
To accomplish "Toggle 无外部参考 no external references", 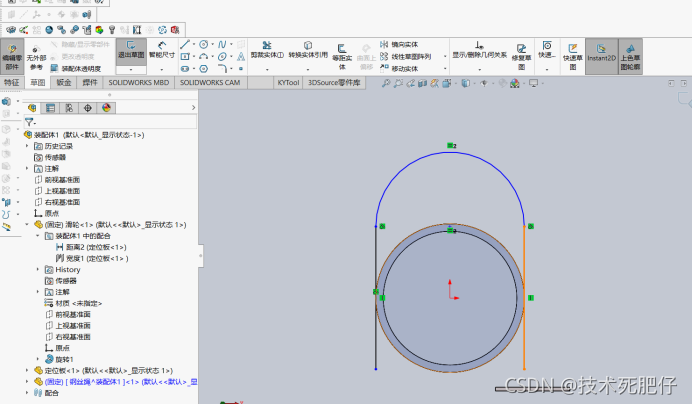I will (36, 57).
